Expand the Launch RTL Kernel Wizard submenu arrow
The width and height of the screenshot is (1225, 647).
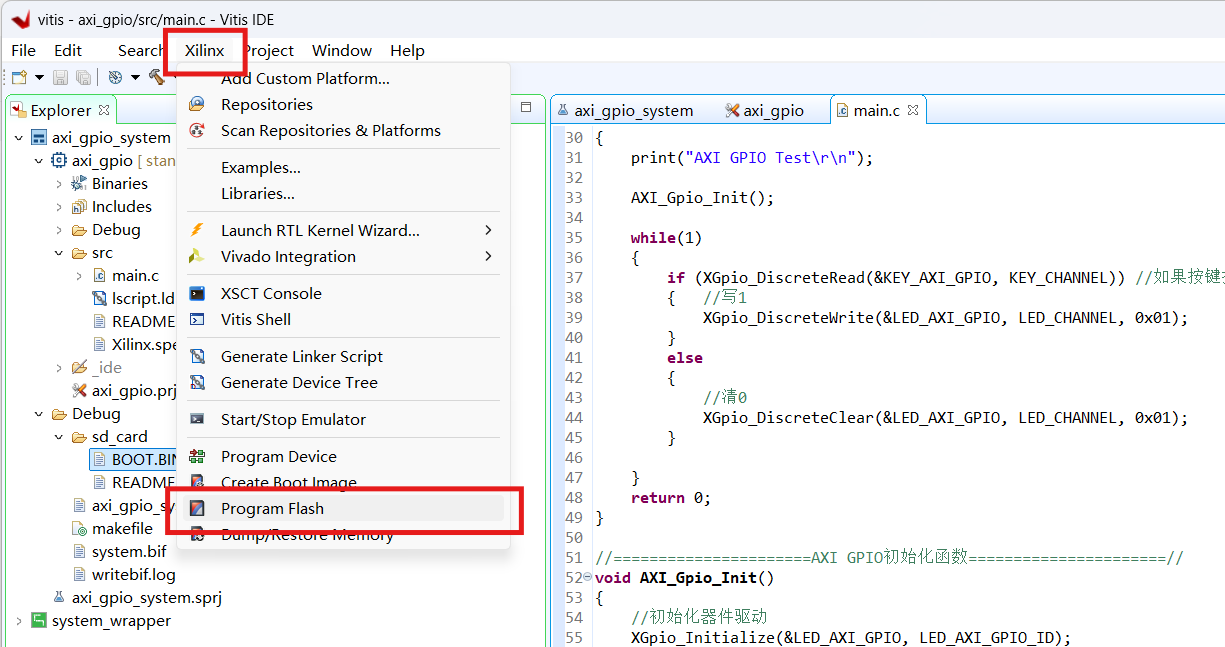(x=488, y=230)
